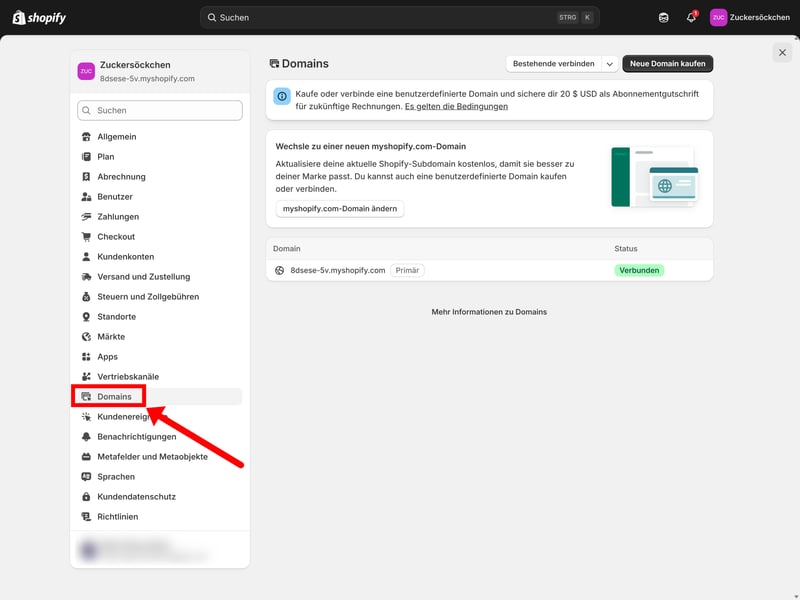
Task: Click the Shopify logo
Action: tap(39, 17)
